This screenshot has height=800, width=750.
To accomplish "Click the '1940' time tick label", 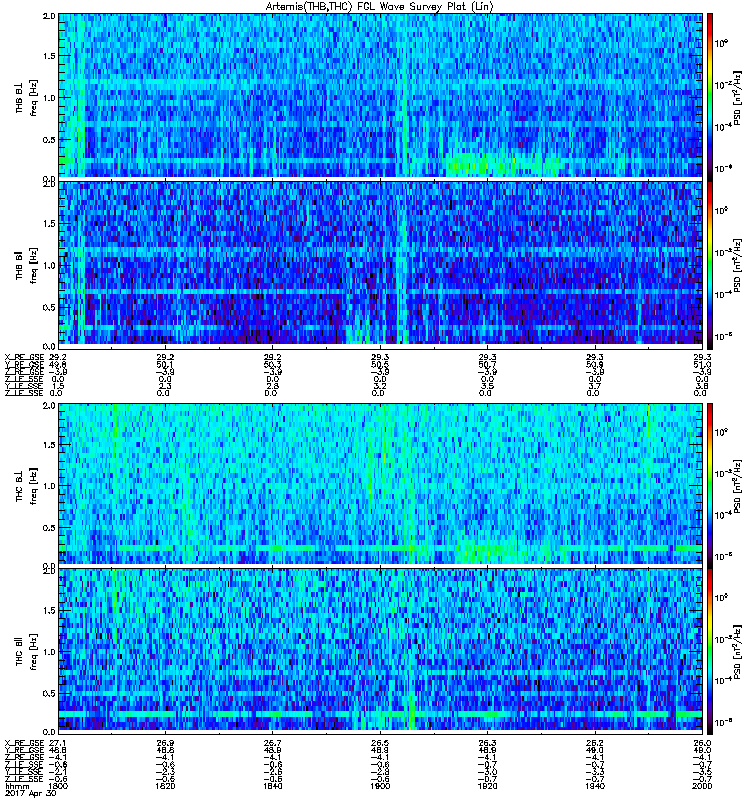I will pyautogui.click(x=595, y=786).
